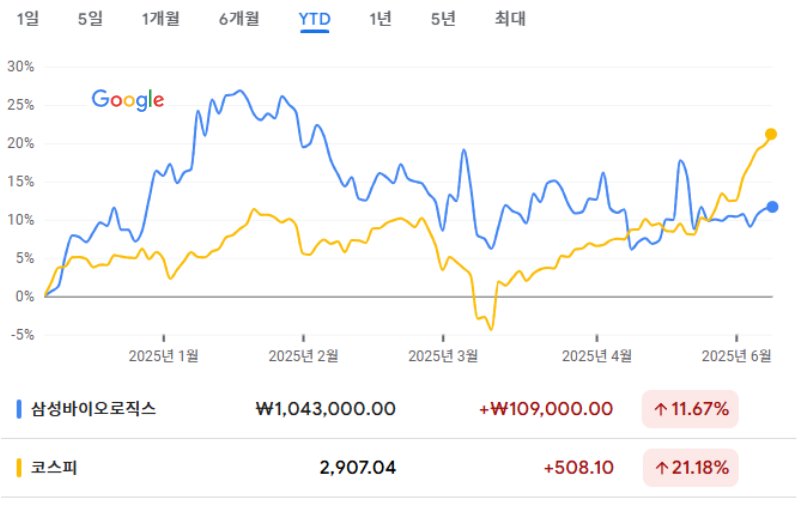Click the 25% y-axis label
Viewport: 806px width, 505px height.
pos(21,105)
